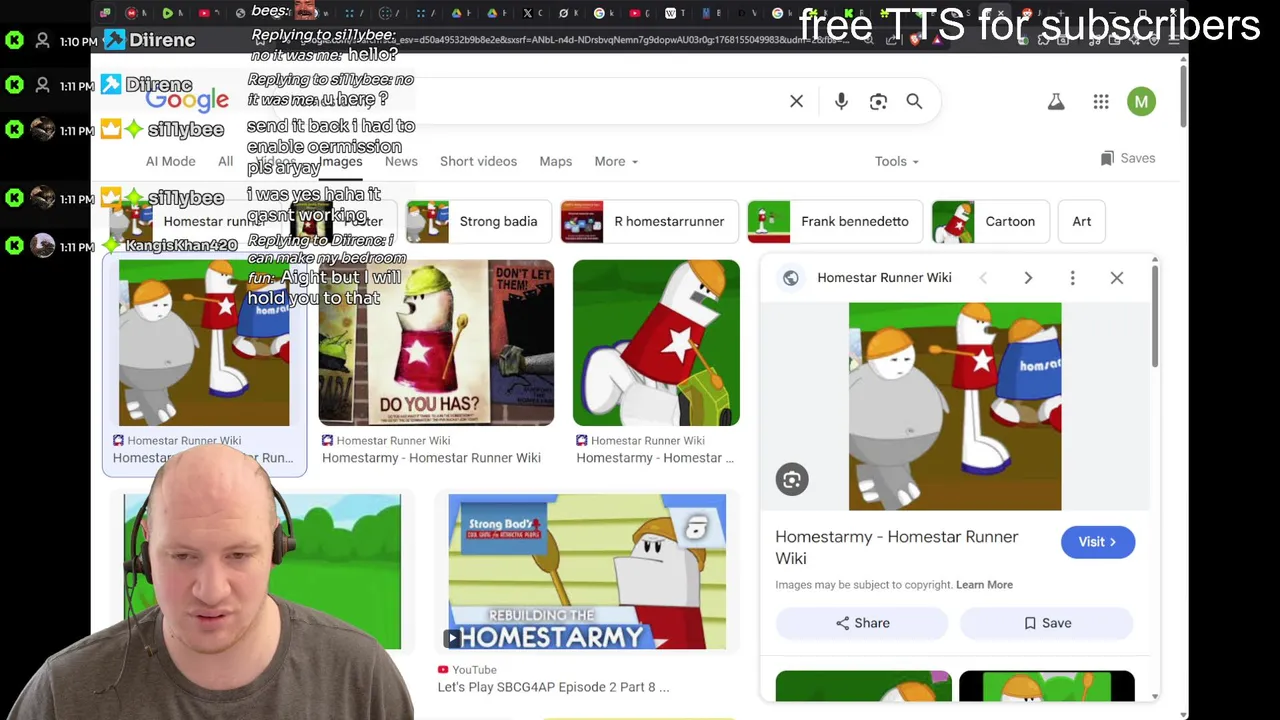The image size is (1280, 720).
Task: Clear the search box with the X icon
Action: (796, 101)
